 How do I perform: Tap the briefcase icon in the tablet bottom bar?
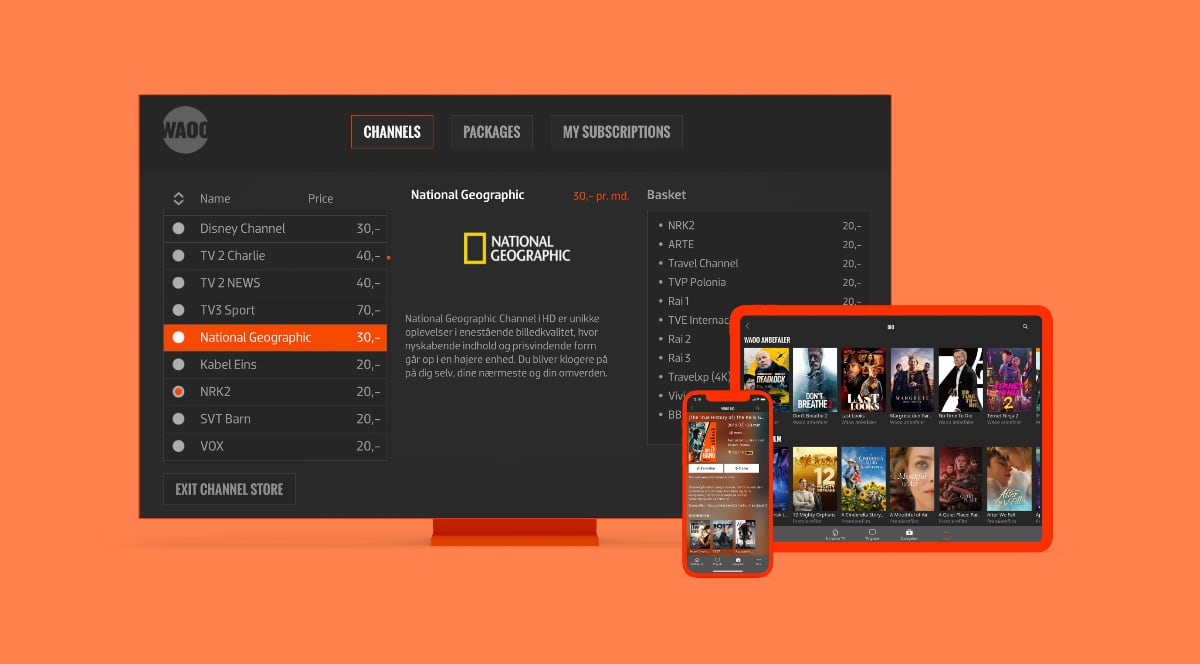tap(909, 533)
